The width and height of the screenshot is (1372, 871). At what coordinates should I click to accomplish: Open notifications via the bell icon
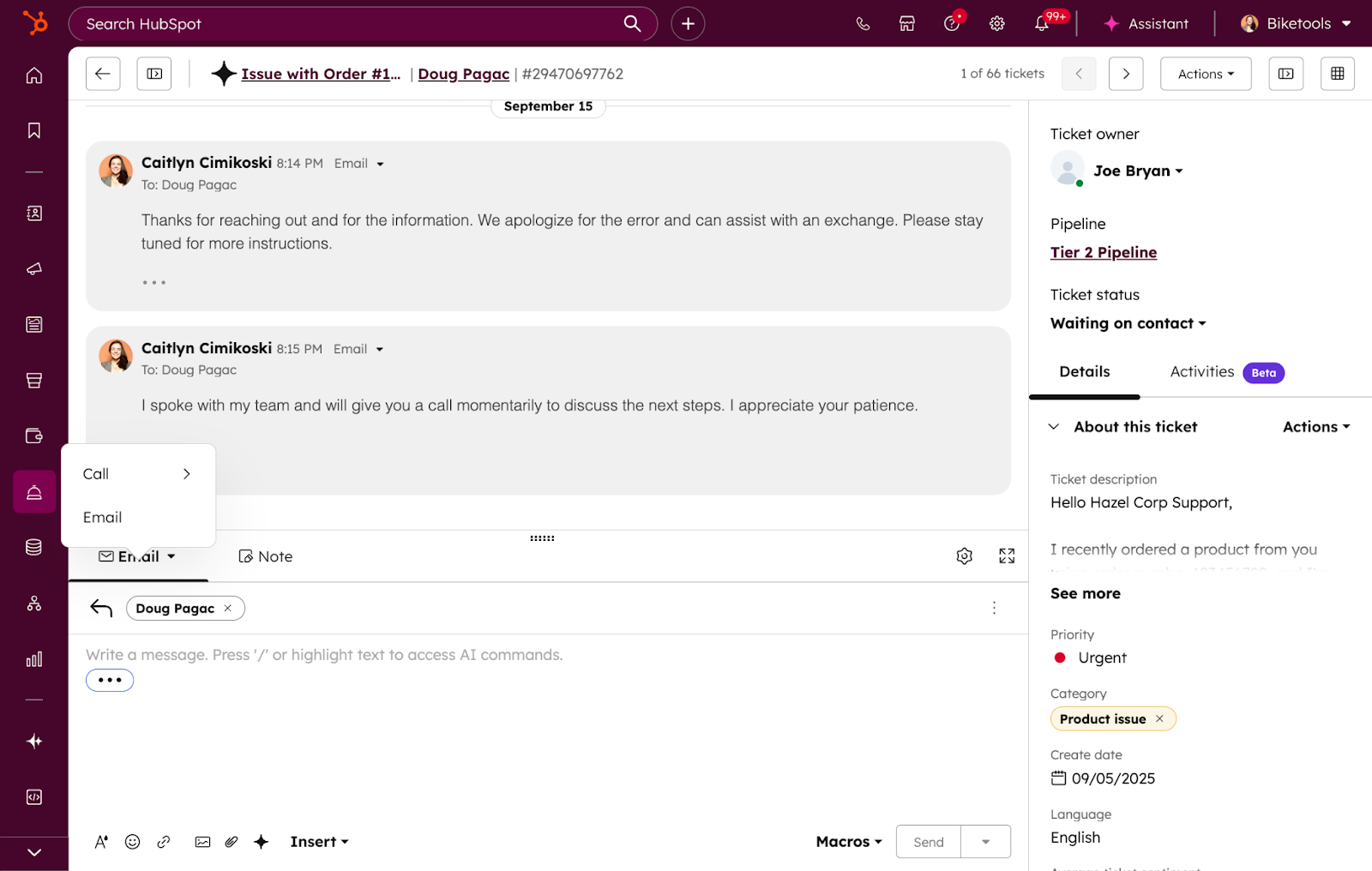1040,23
